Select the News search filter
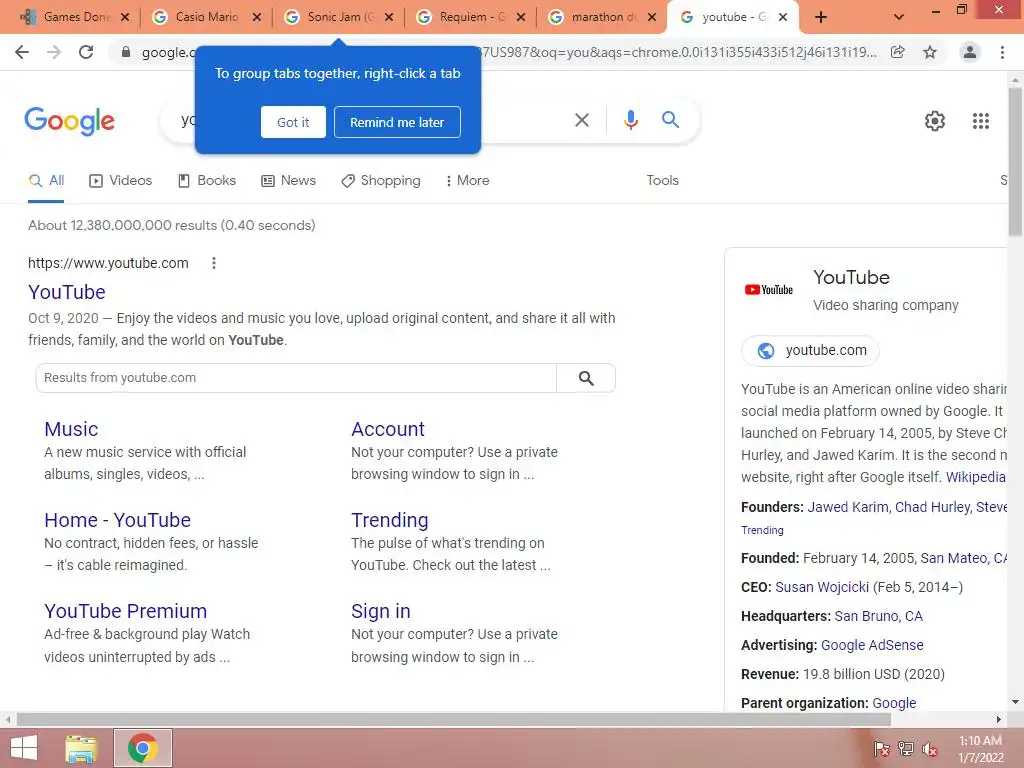Image resolution: width=1024 pixels, height=768 pixels. pyautogui.click(x=288, y=181)
